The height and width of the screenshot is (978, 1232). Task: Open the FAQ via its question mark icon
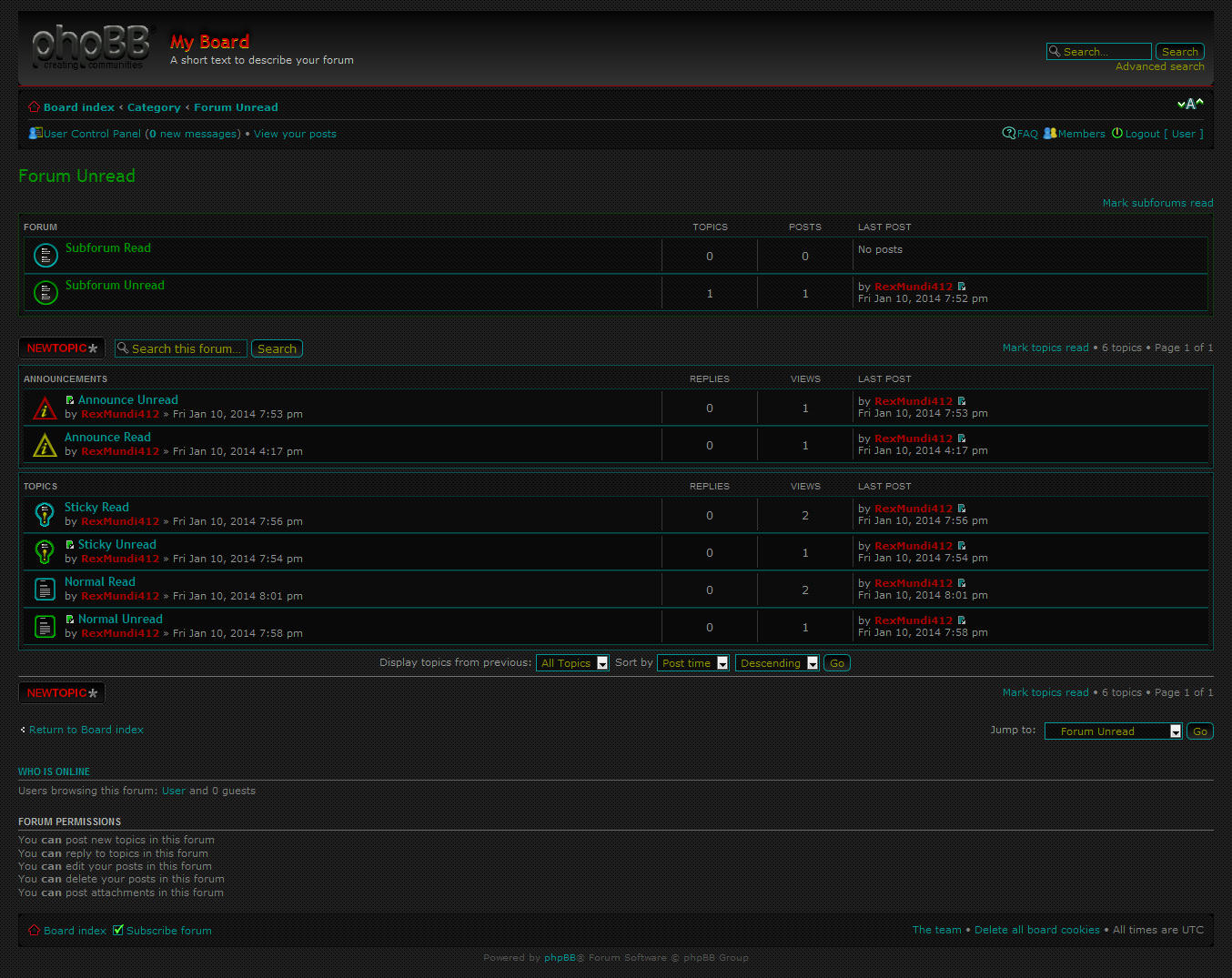[x=1007, y=133]
